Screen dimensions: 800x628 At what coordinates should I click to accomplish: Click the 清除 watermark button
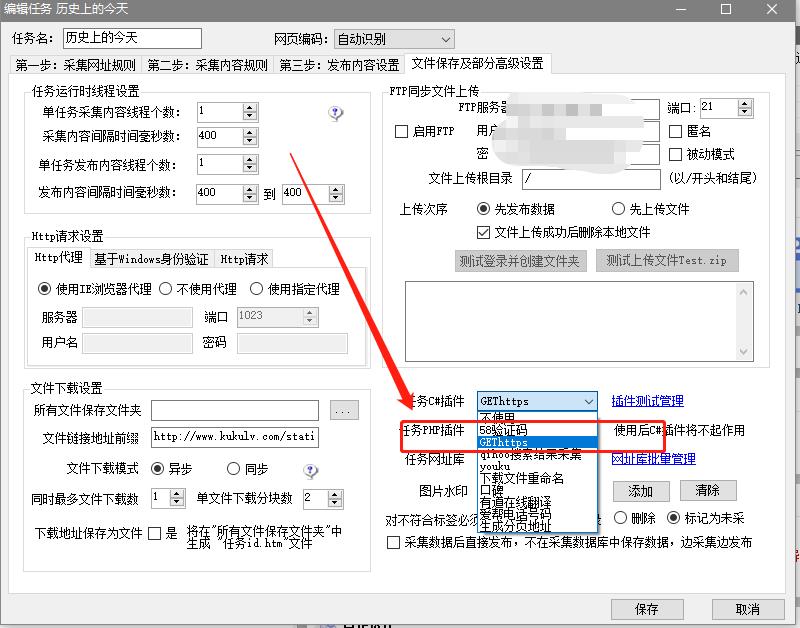point(708,491)
